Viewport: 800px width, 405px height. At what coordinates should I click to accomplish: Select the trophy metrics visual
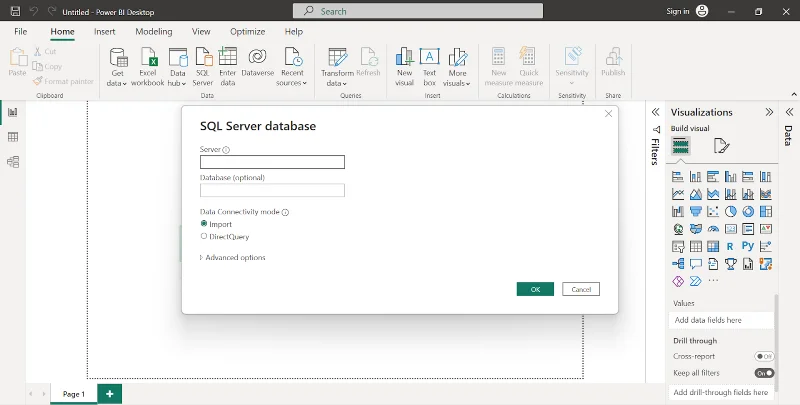[x=731, y=264]
